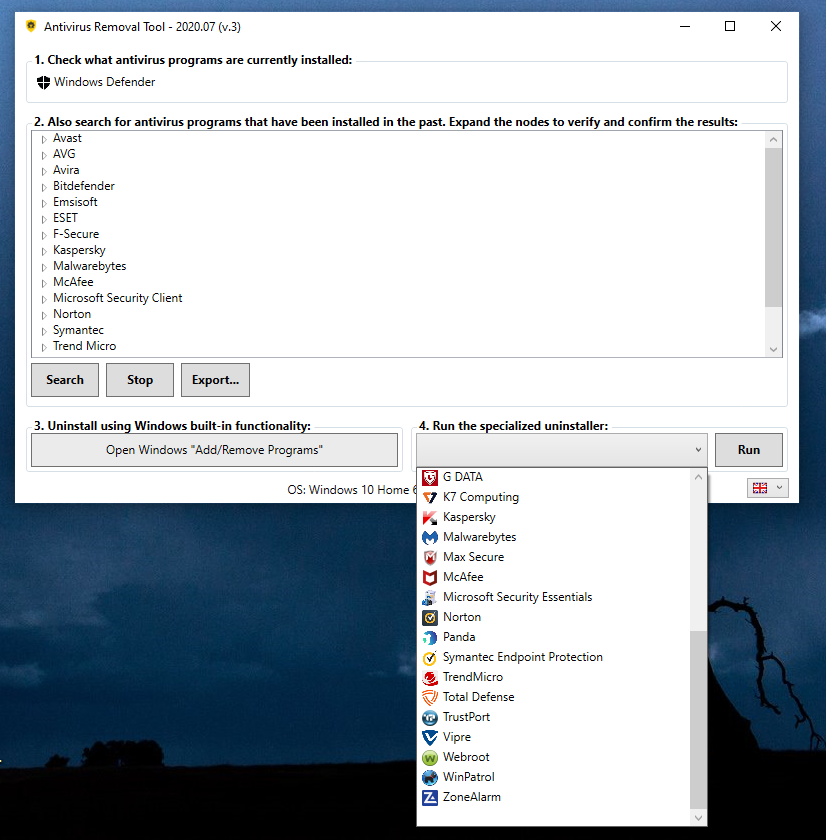Click the ZoneAlarm icon
Image resolution: width=826 pixels, height=840 pixels.
pyautogui.click(x=430, y=797)
